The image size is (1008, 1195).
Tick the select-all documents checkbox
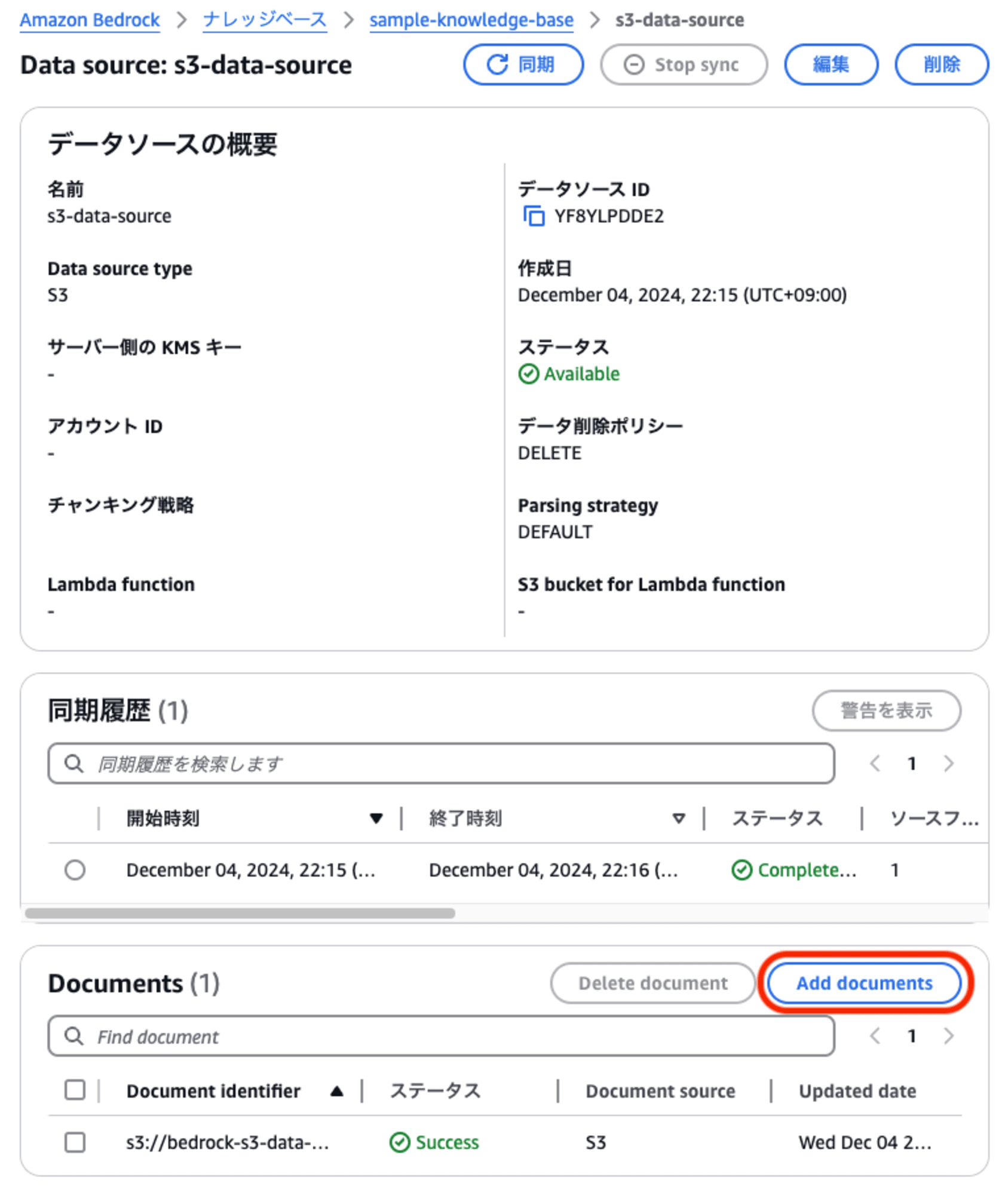(x=75, y=1089)
